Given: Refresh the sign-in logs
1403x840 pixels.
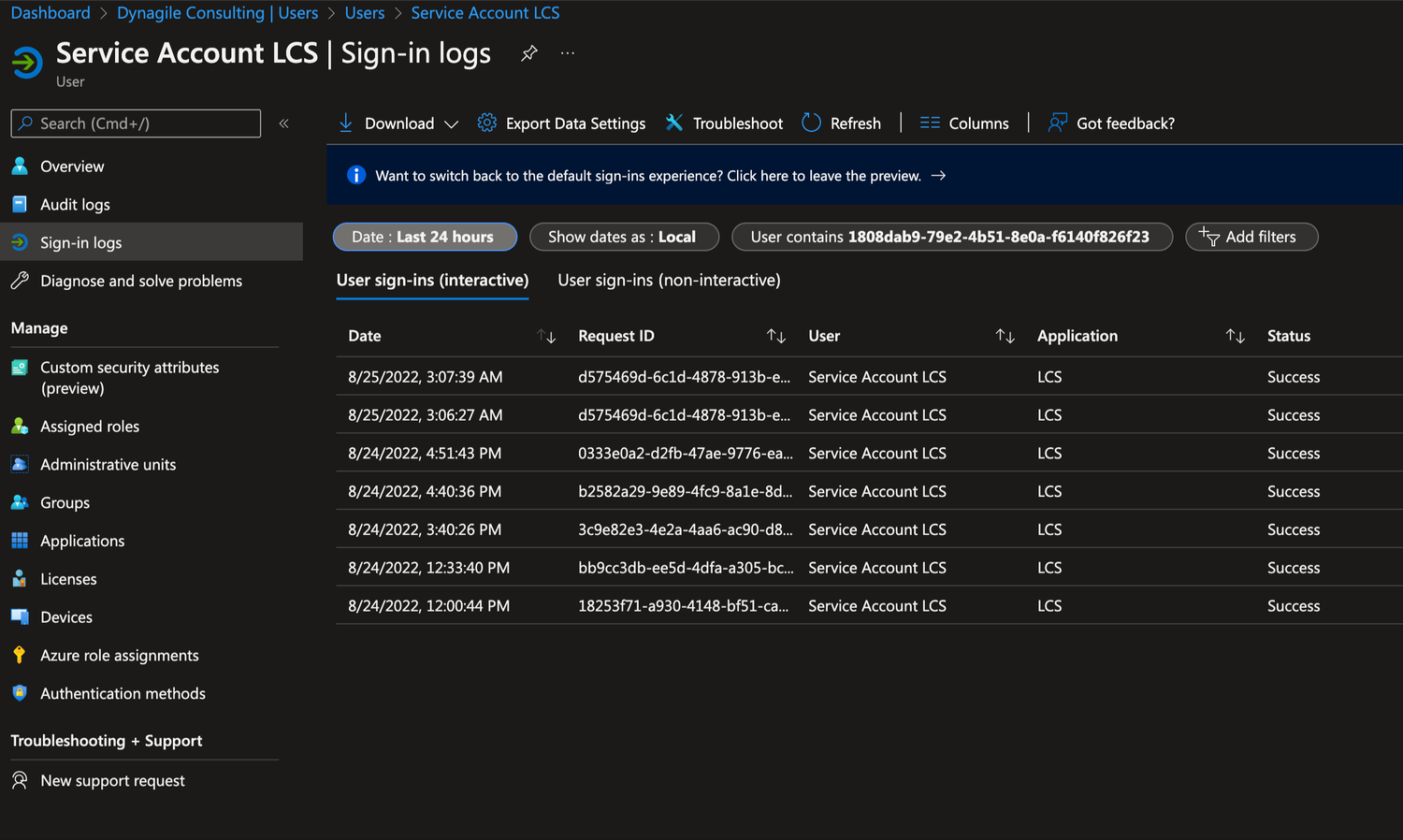Looking at the screenshot, I should pyautogui.click(x=841, y=123).
